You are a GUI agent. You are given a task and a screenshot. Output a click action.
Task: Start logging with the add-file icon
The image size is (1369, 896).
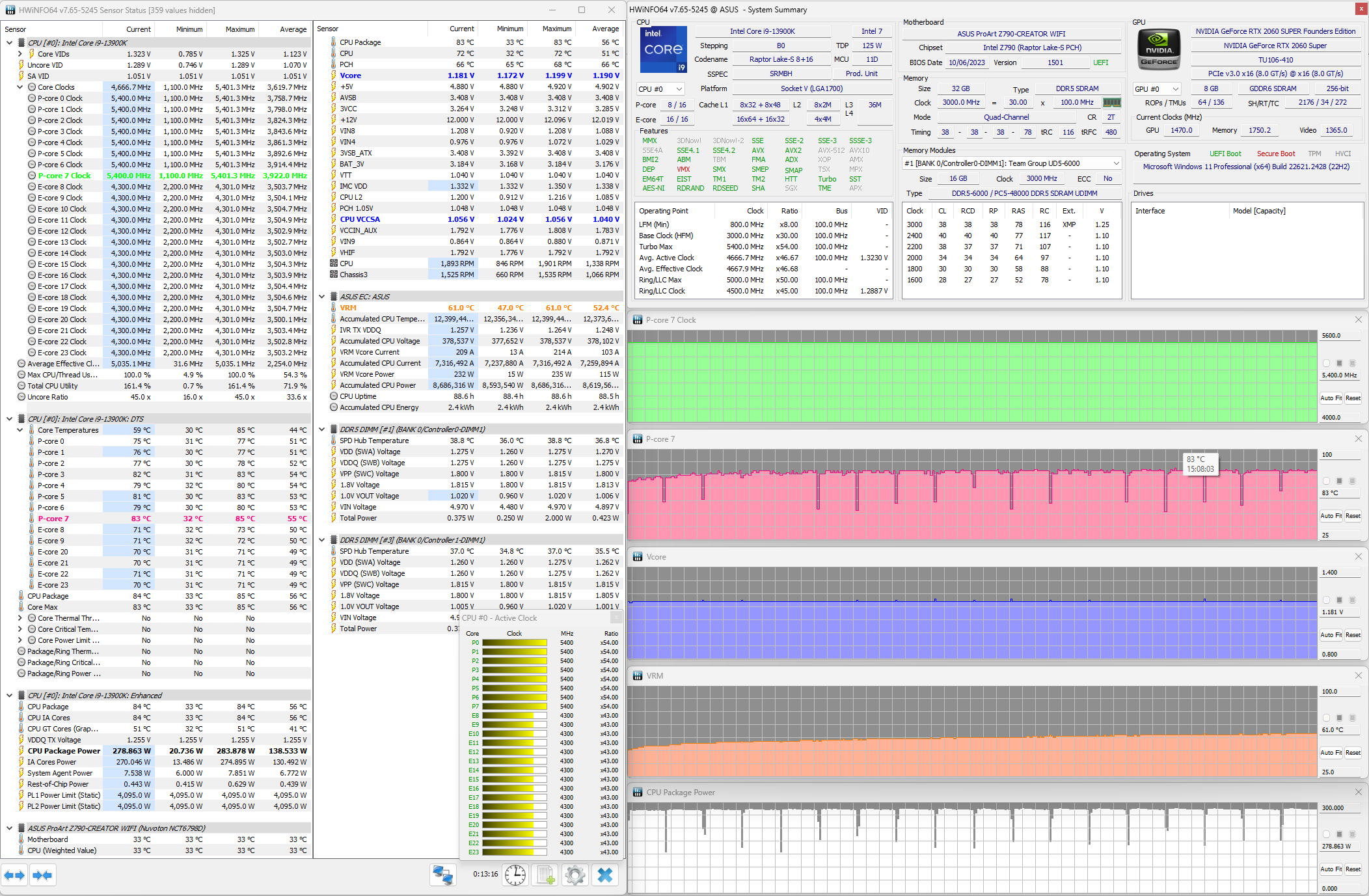(545, 875)
